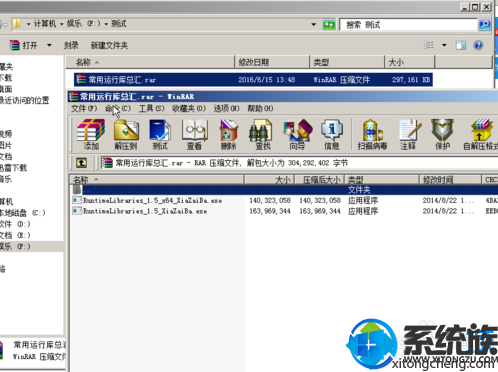Select 娱乐 (F:) drive in the sidebar

15,246
